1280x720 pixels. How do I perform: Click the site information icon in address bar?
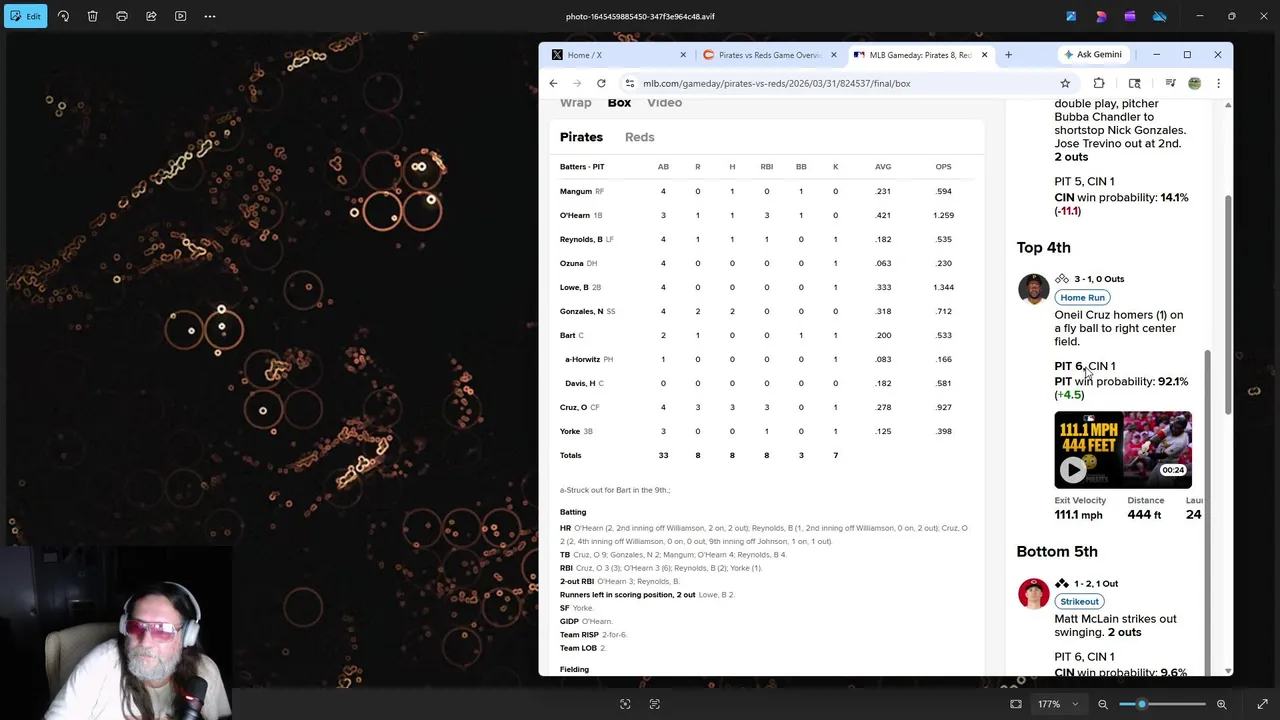click(630, 83)
